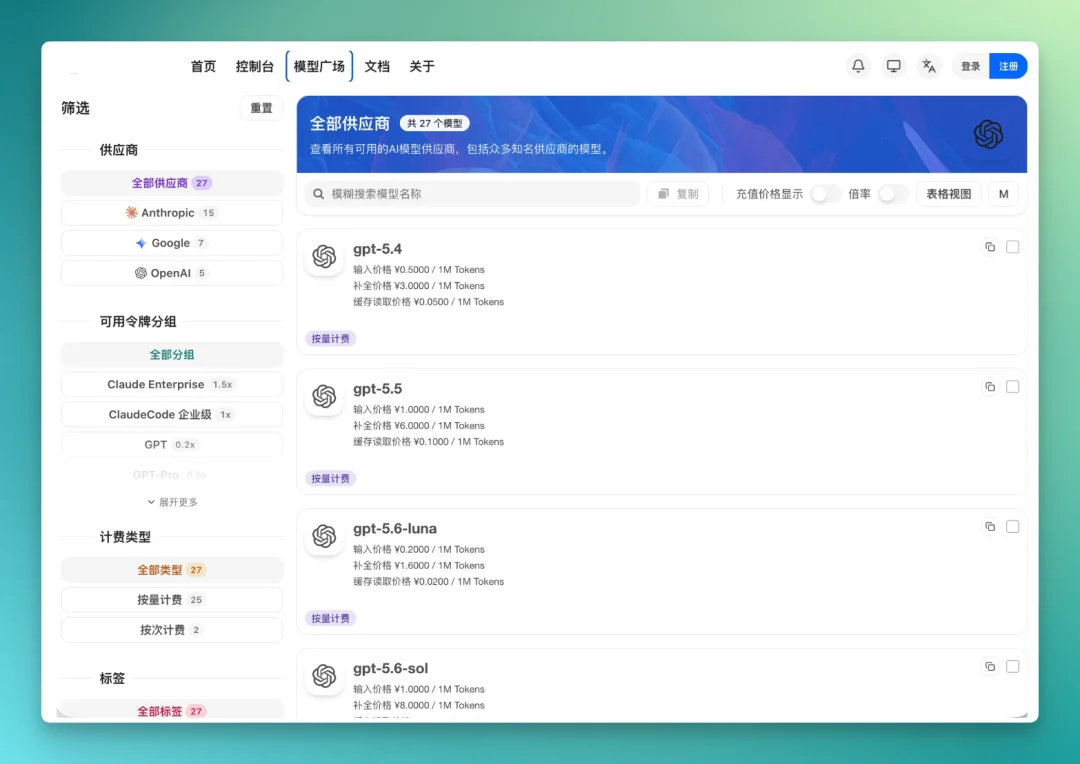This screenshot has height=764, width=1080.
Task: Filter by Google supplier
Action: pos(172,243)
